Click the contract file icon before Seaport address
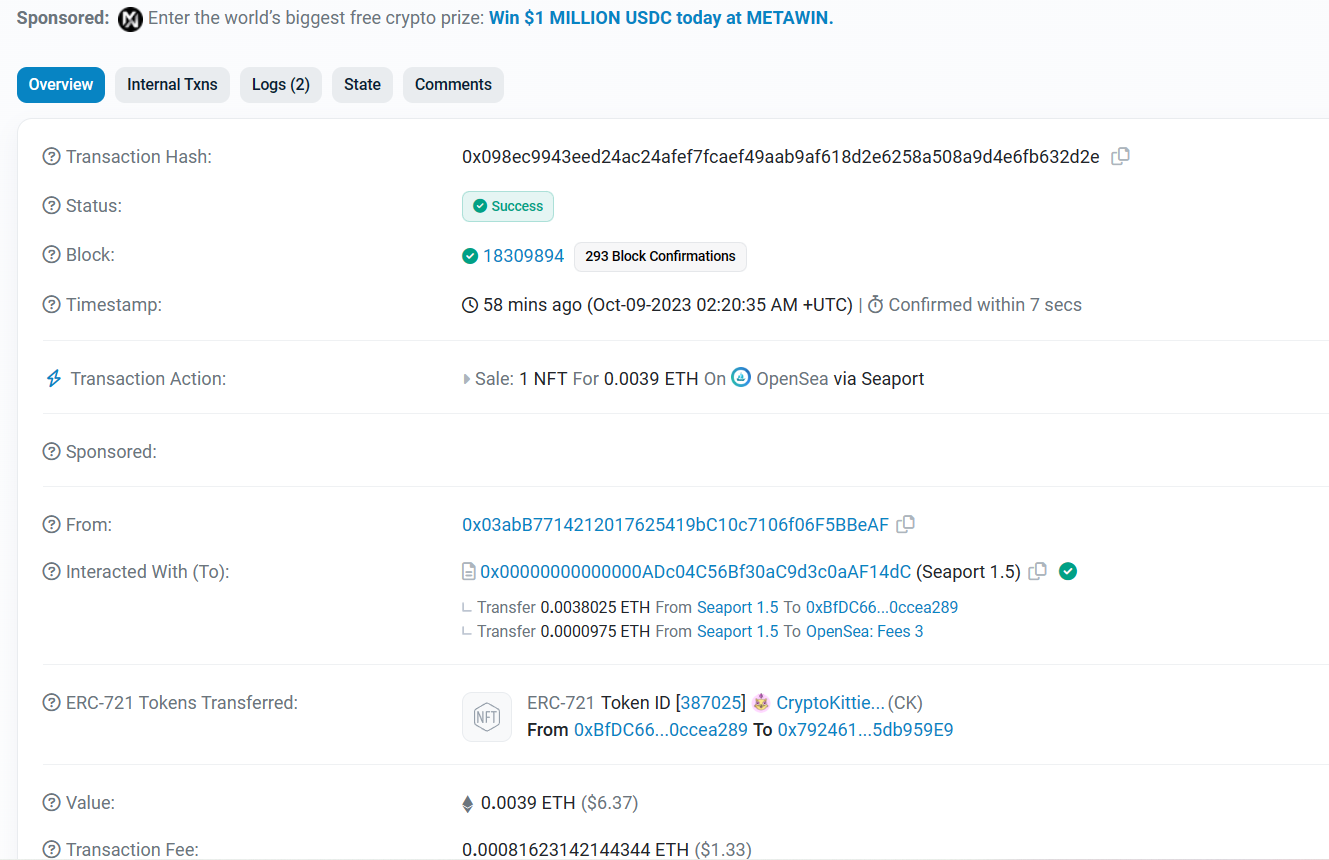The height and width of the screenshot is (860, 1329). pyautogui.click(x=468, y=572)
